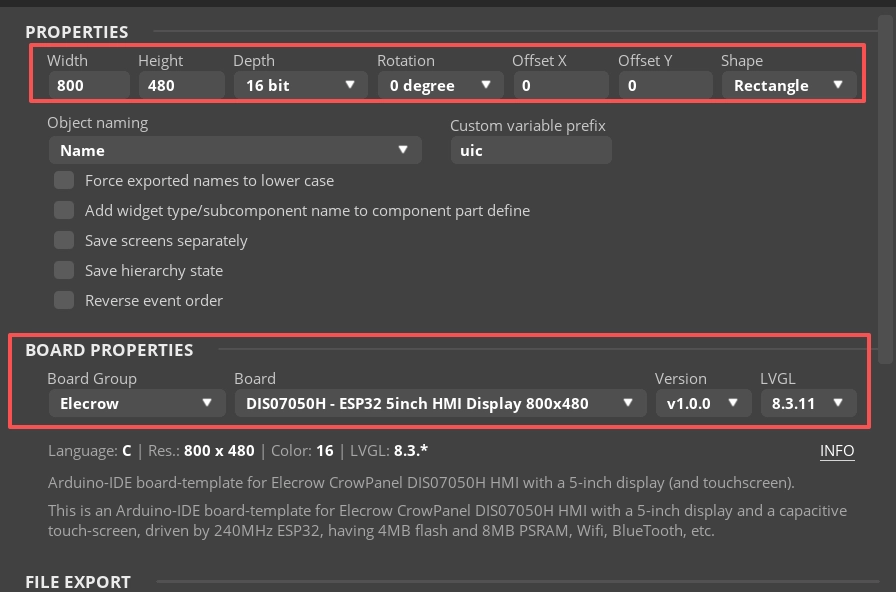Click the Height input field showing 480

(182, 85)
